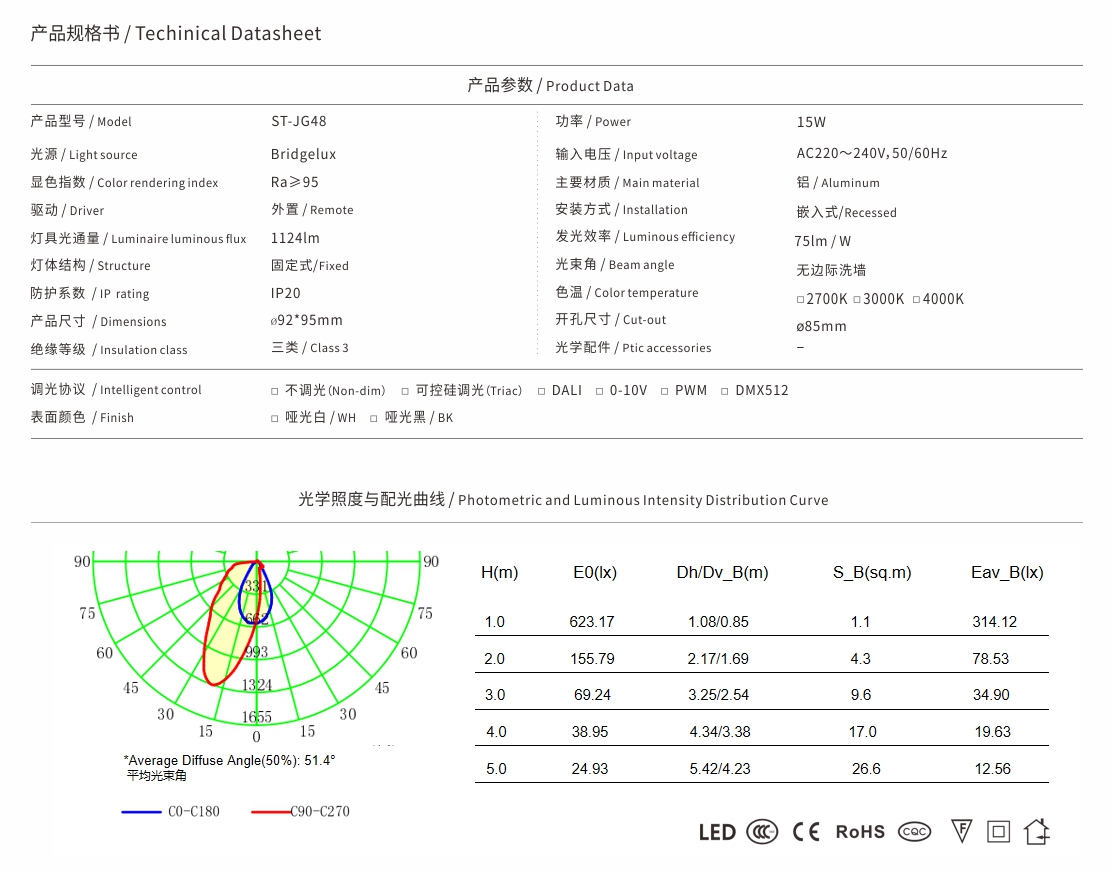This screenshot has height=872, width=1114.
Task: Click the 155.79 illuminance cell
Action: (592, 660)
